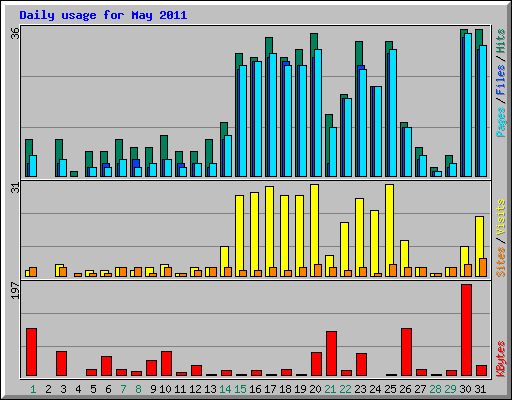
Task: Click day label 10 on the axis
Action: click(x=165, y=389)
